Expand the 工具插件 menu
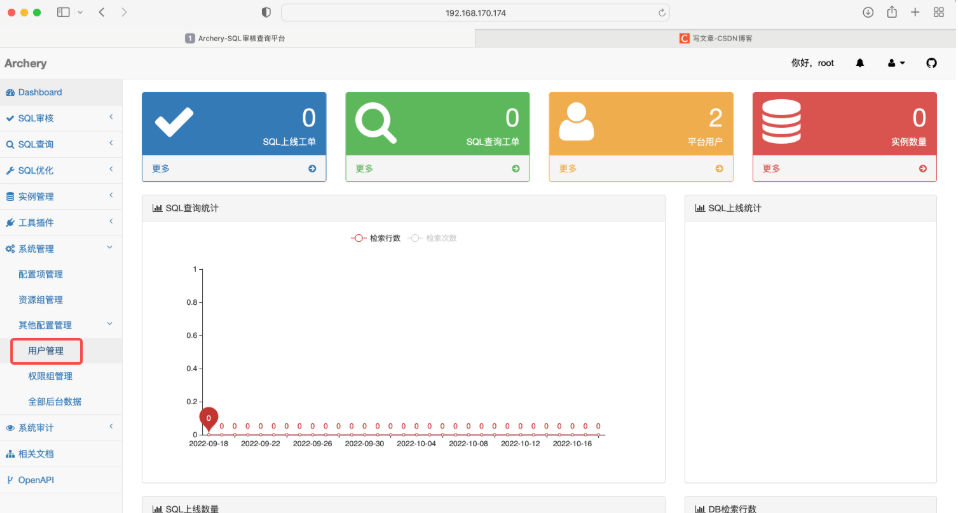 pos(61,222)
